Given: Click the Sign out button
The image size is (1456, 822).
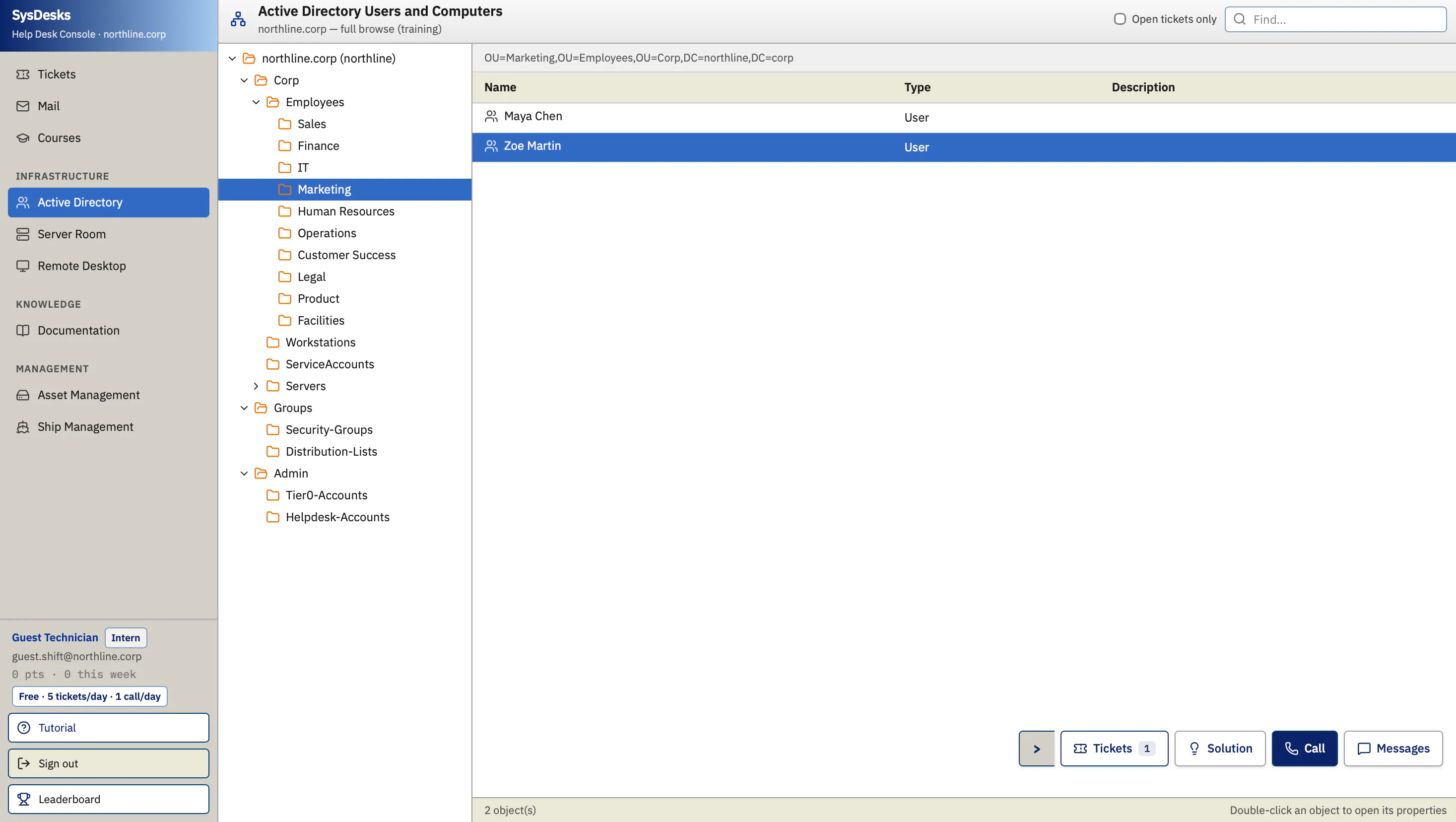Looking at the screenshot, I should pyautogui.click(x=109, y=763).
